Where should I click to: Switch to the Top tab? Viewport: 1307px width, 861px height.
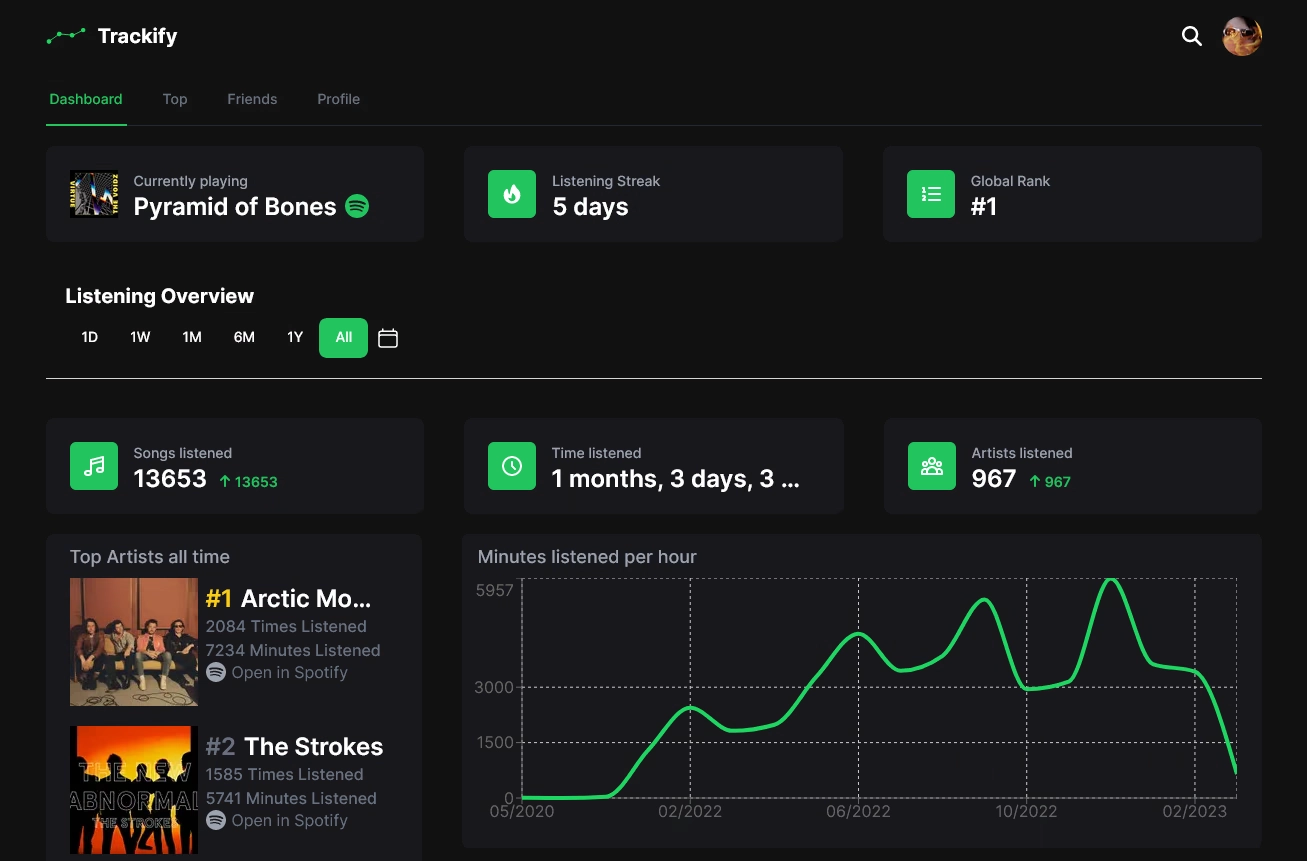(174, 99)
